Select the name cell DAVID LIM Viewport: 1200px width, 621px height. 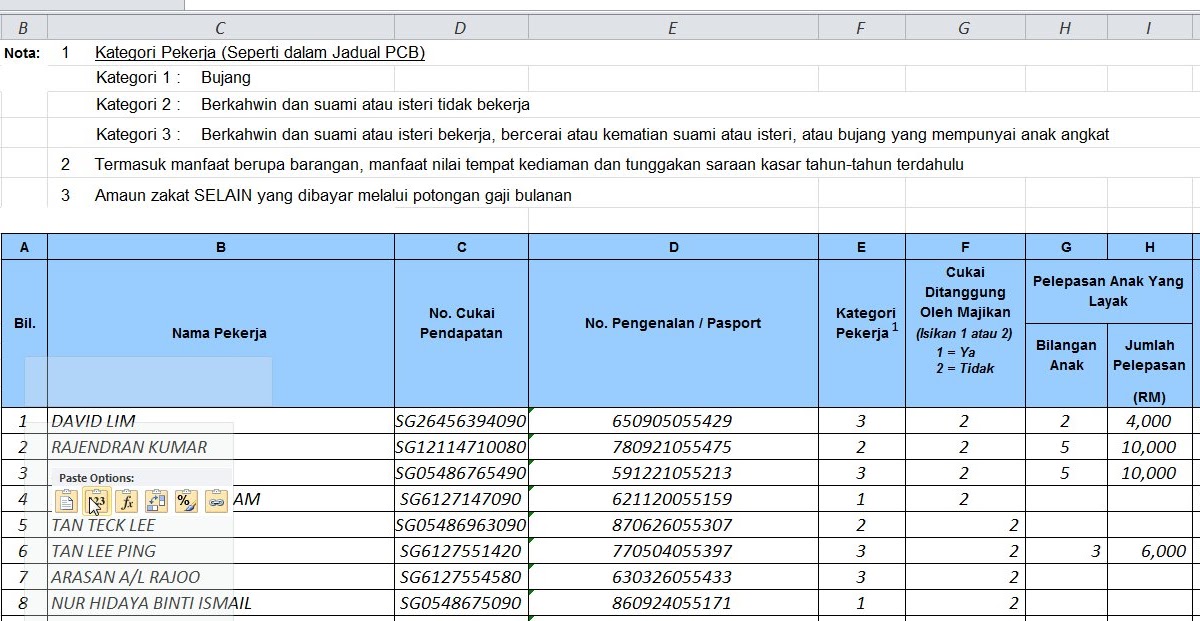pos(221,421)
